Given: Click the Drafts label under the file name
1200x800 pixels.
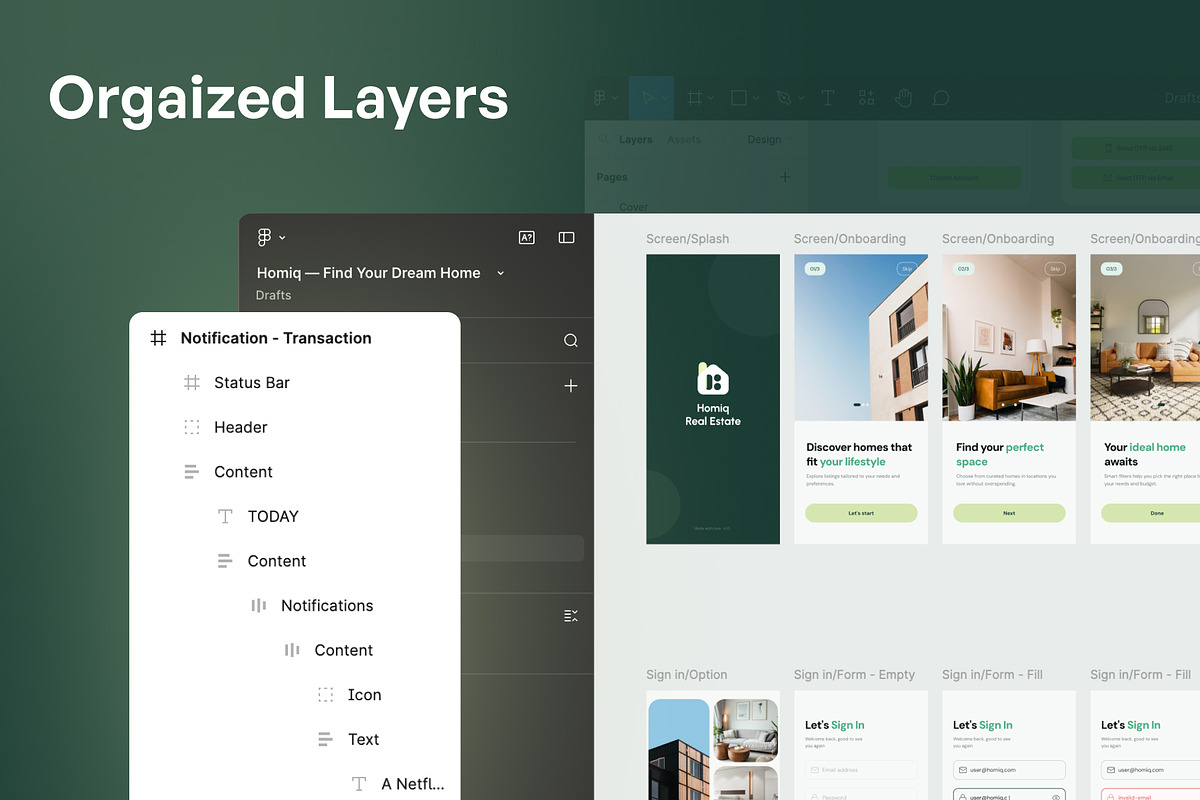Looking at the screenshot, I should [273, 295].
